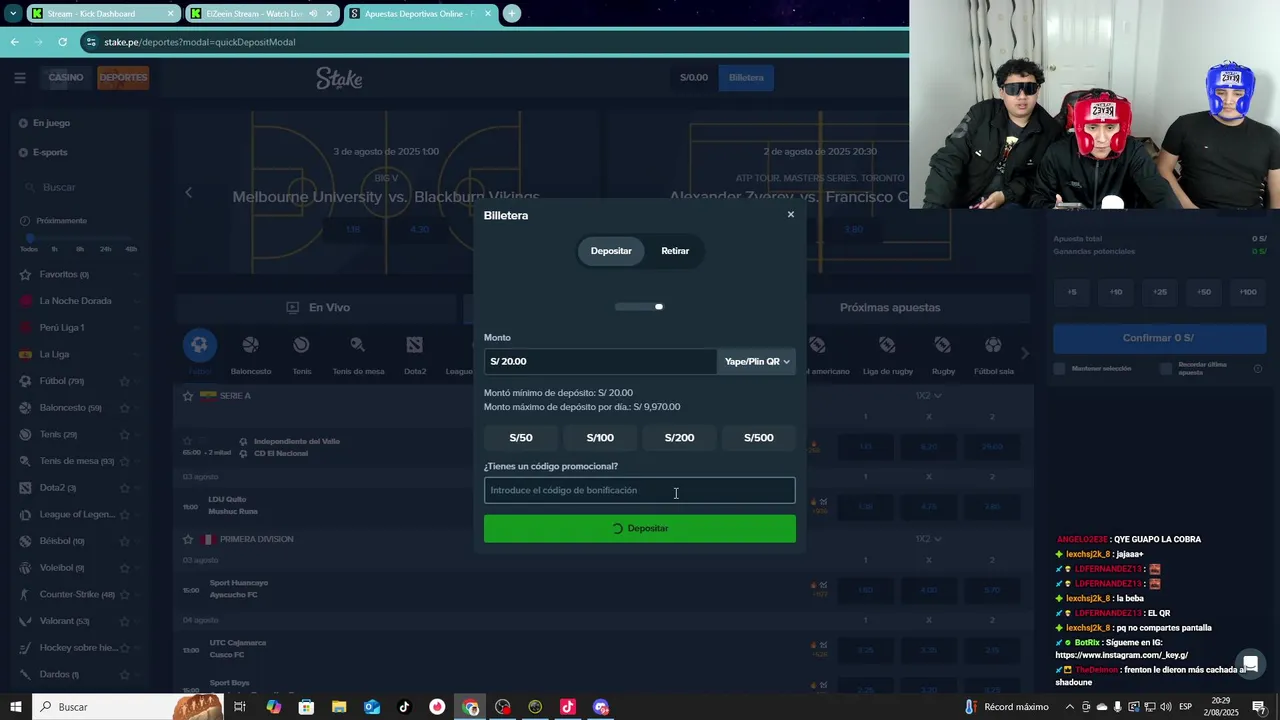Viewport: 1280px width, 720px height.
Task: Open a new browser tab
Action: pos(512,14)
